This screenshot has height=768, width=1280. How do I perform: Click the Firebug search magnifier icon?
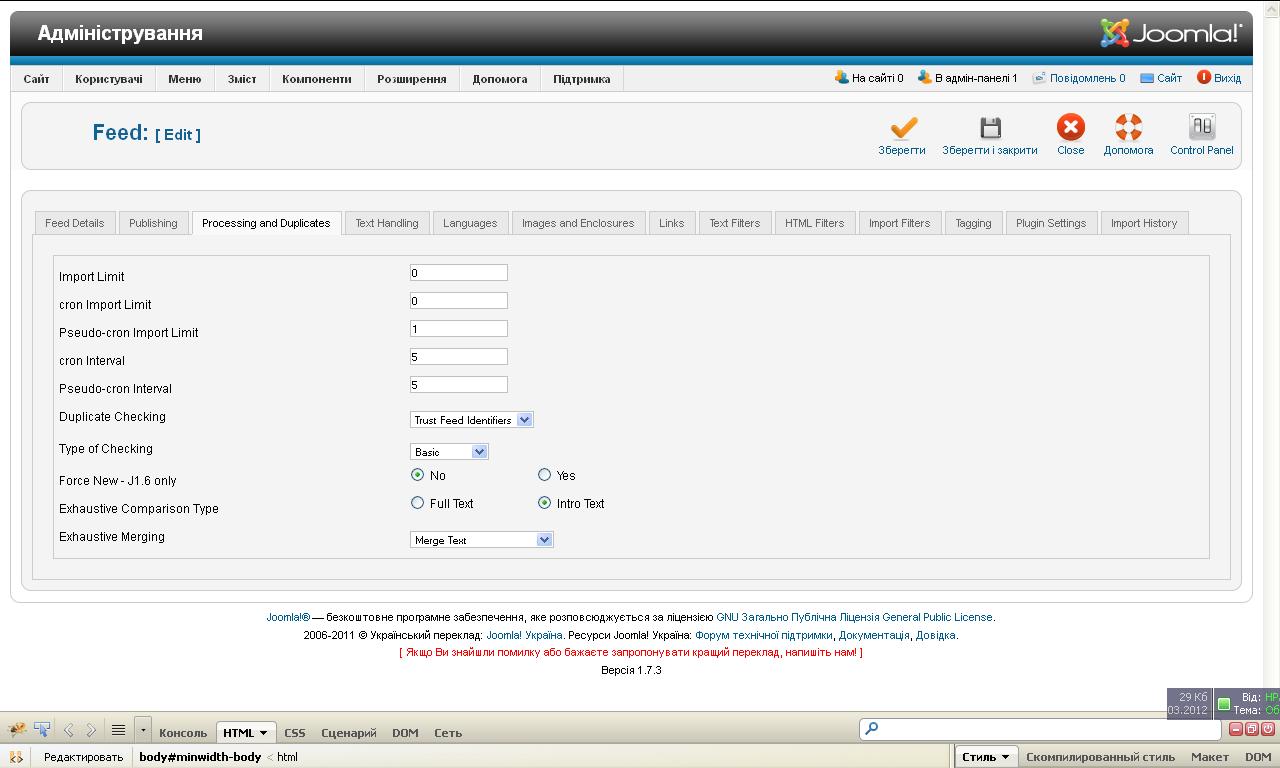871,729
